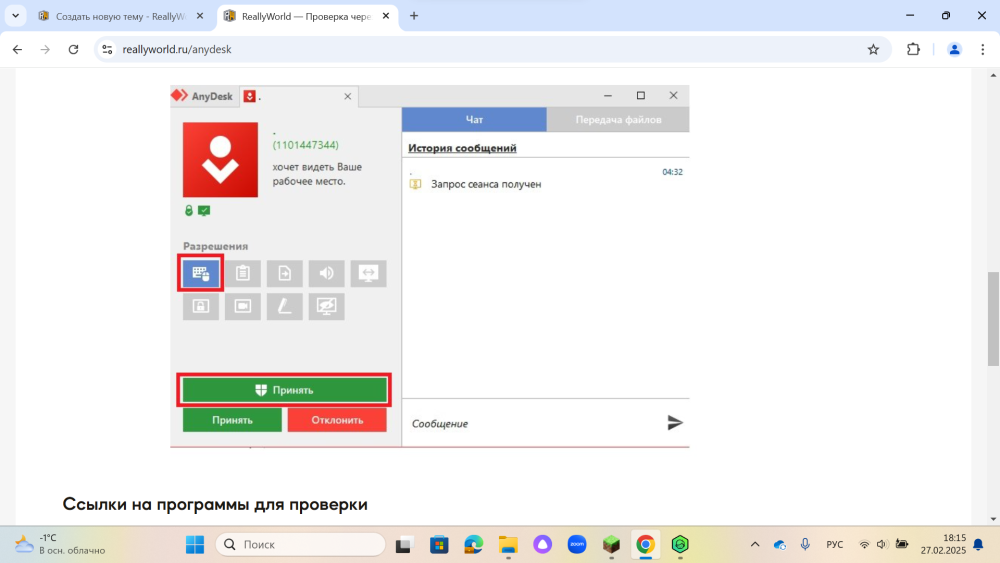Screen dimensions: 1000x563
Task: Bookmark this page with the star icon
Action: (x=873, y=49)
